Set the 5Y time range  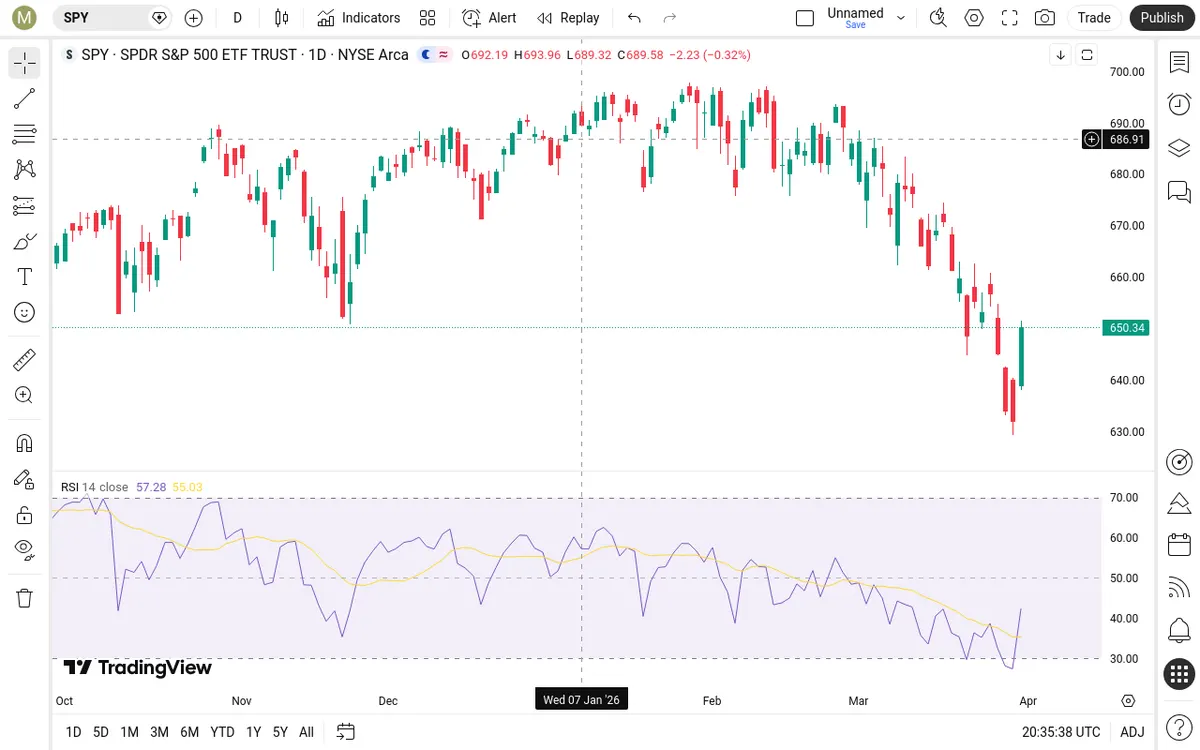280,732
